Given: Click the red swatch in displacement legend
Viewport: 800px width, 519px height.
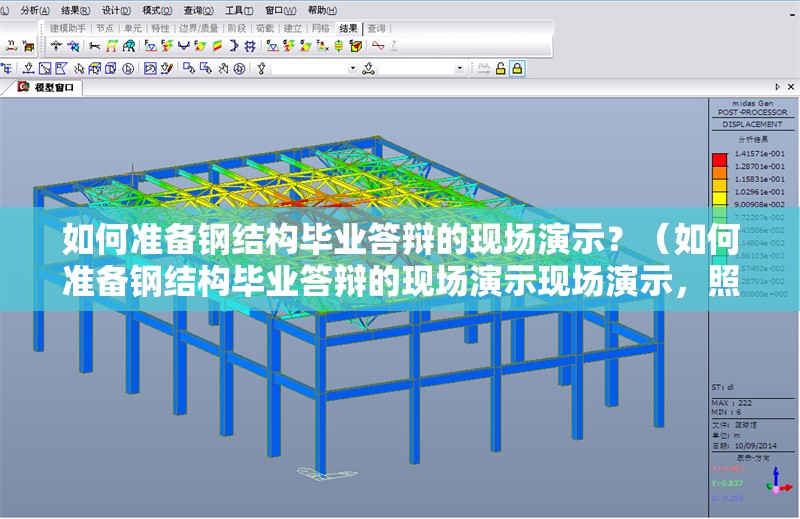Looking at the screenshot, I should (x=718, y=158).
